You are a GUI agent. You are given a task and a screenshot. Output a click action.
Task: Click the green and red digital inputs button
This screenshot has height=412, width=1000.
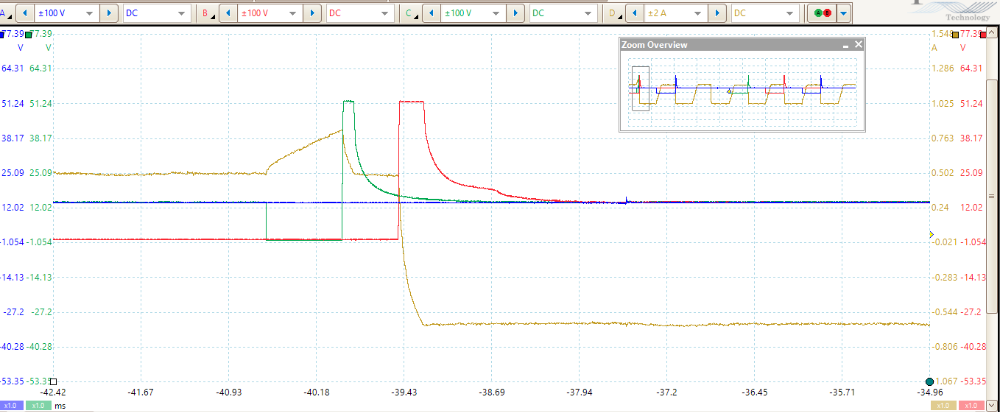(x=821, y=14)
